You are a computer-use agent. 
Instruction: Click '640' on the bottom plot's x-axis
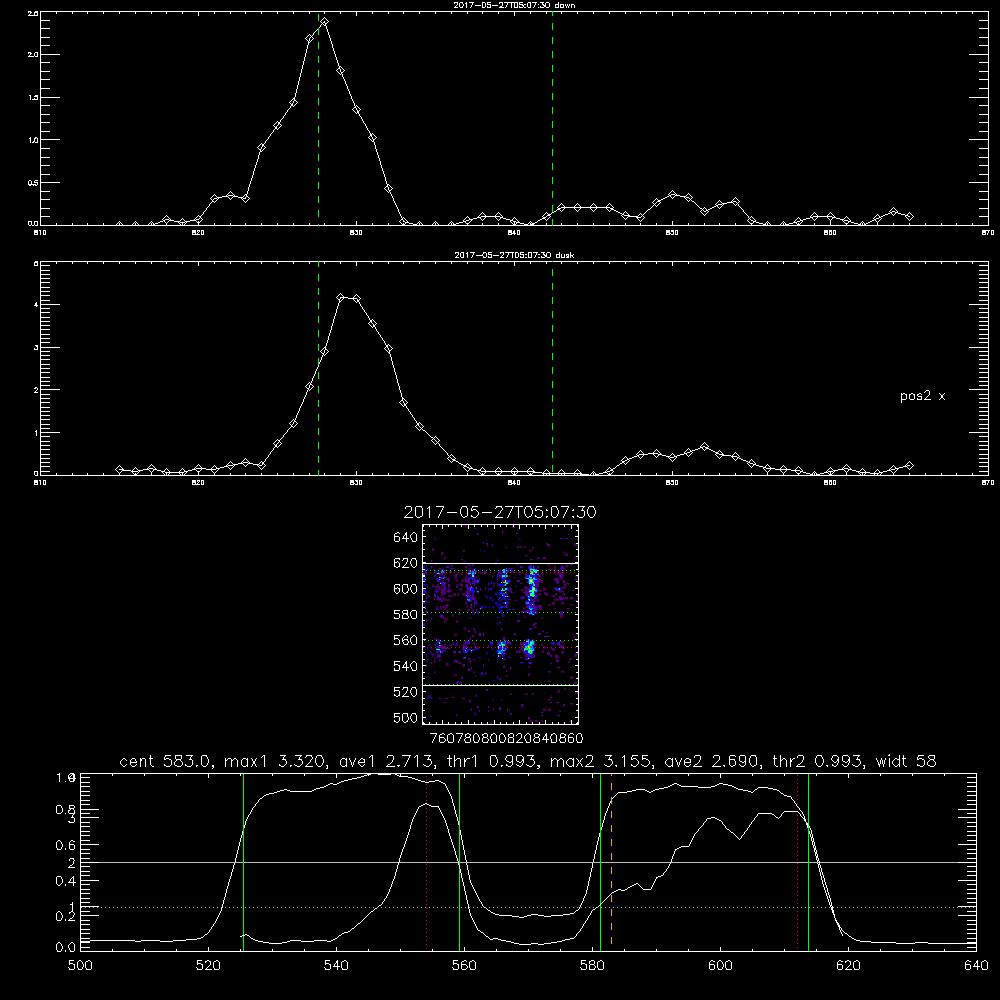coord(976,966)
